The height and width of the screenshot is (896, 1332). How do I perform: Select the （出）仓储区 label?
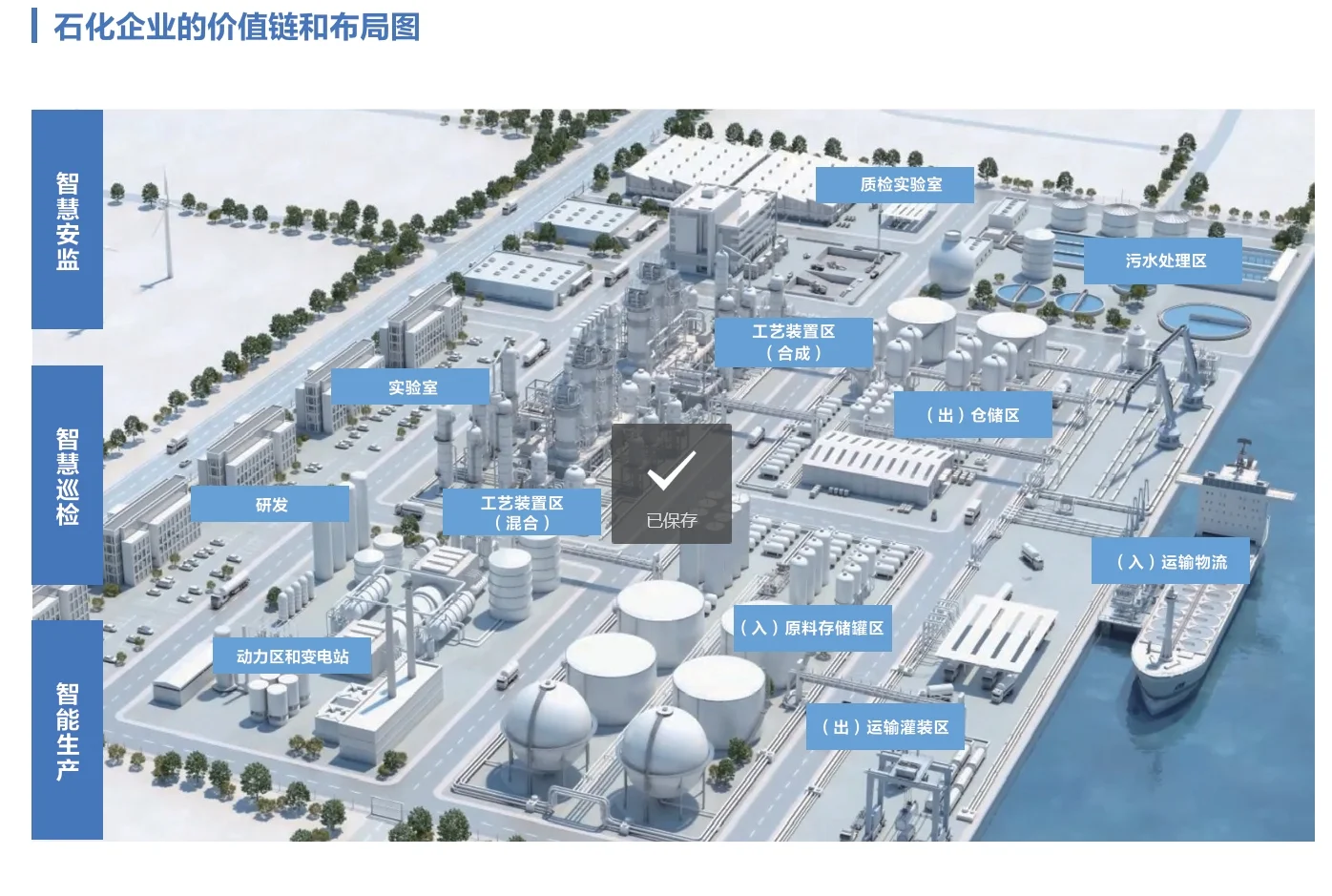pyautogui.click(x=973, y=415)
